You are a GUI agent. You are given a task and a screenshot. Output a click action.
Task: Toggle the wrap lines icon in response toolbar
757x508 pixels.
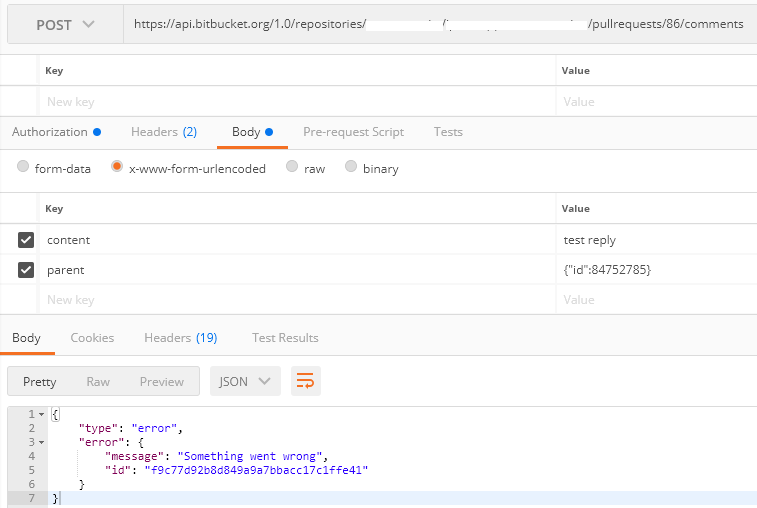click(x=305, y=381)
